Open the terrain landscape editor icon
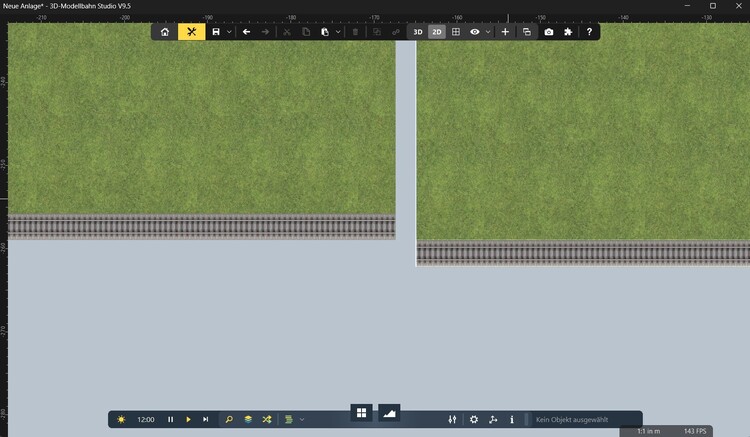Image resolution: width=750 pixels, height=437 pixels. 389,412
